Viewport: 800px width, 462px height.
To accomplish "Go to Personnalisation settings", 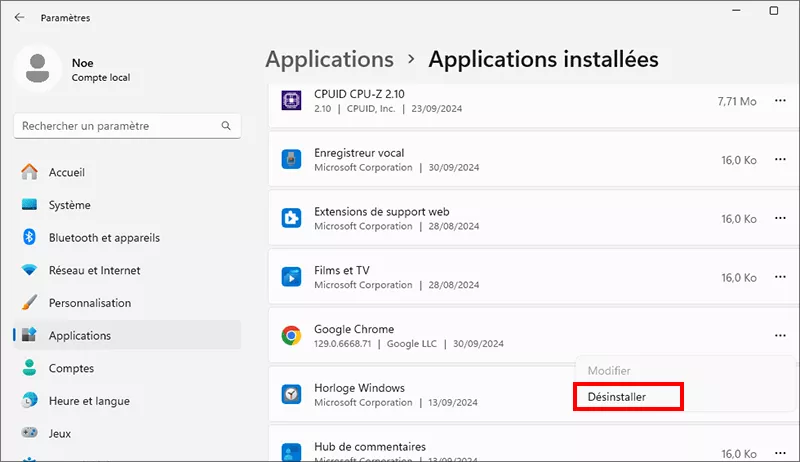I will click(x=127, y=302).
